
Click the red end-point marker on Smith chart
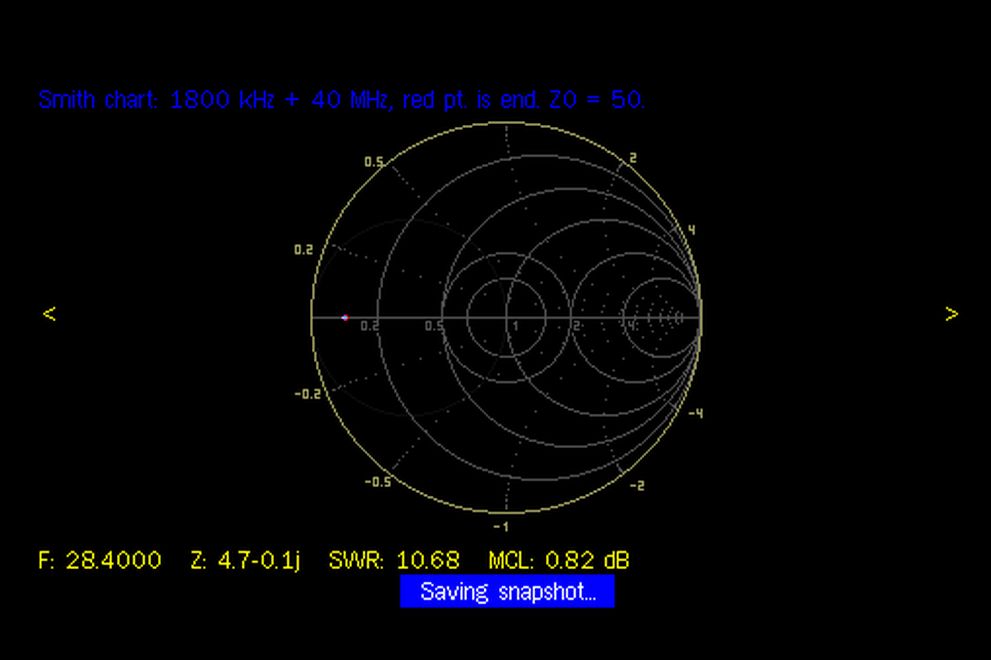coord(345,318)
